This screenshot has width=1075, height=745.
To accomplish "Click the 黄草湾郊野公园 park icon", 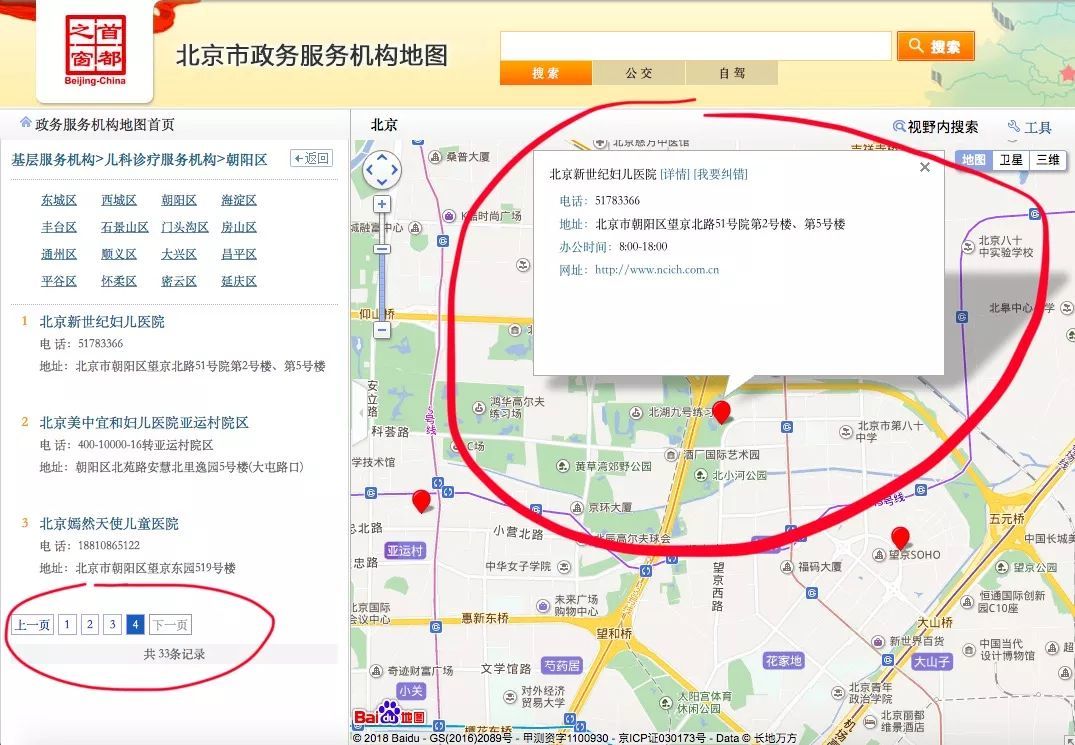I will pos(563,467).
